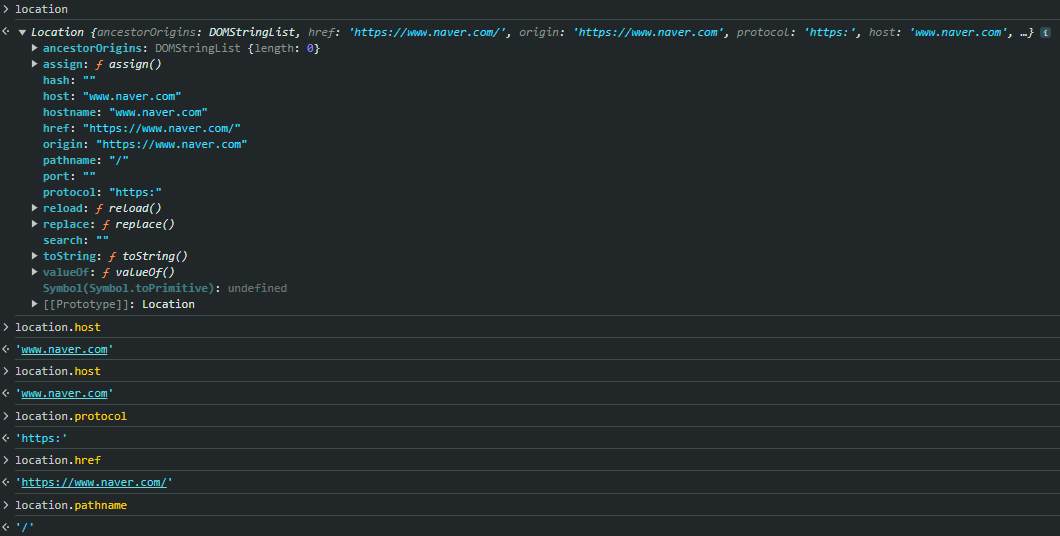The image size is (1060, 536).
Task: Select the hostname: "www.naver.com" row
Action: 125,112
